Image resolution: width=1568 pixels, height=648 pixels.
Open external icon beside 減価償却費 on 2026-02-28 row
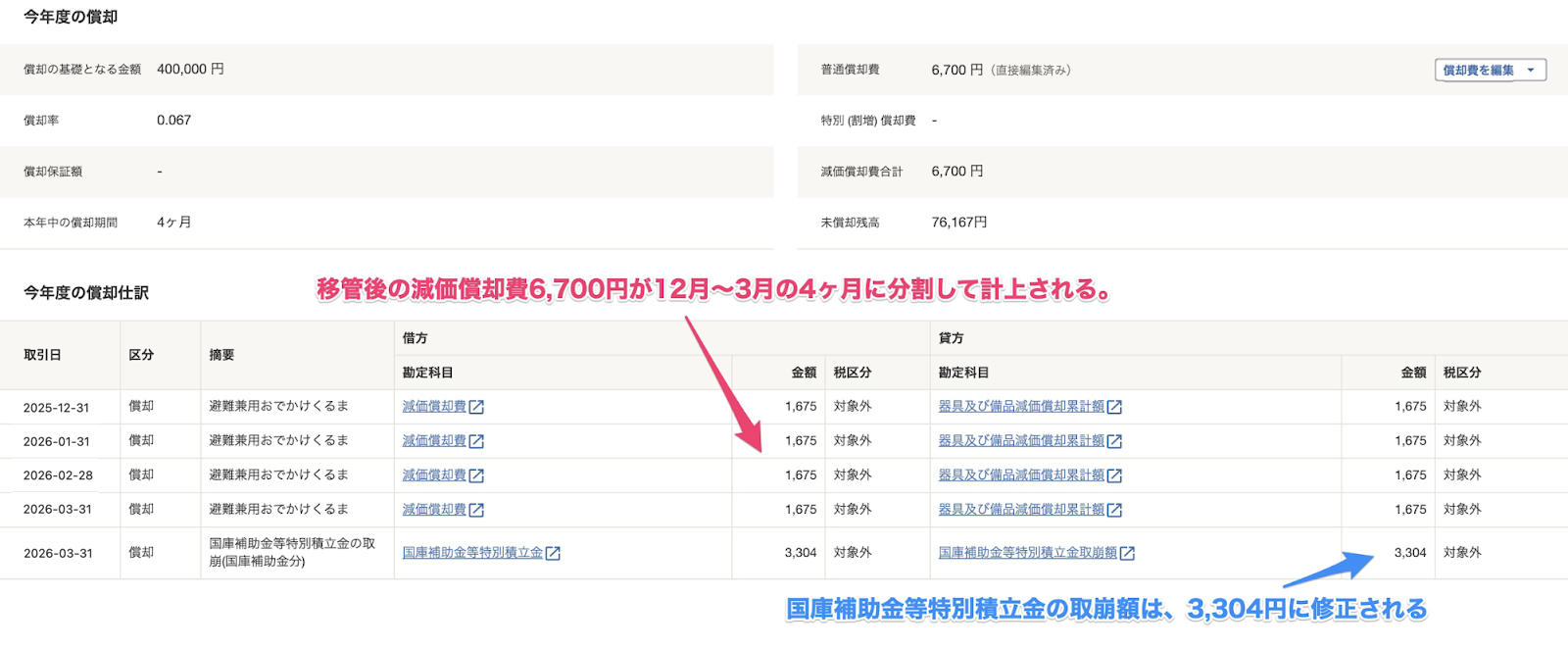coord(476,475)
